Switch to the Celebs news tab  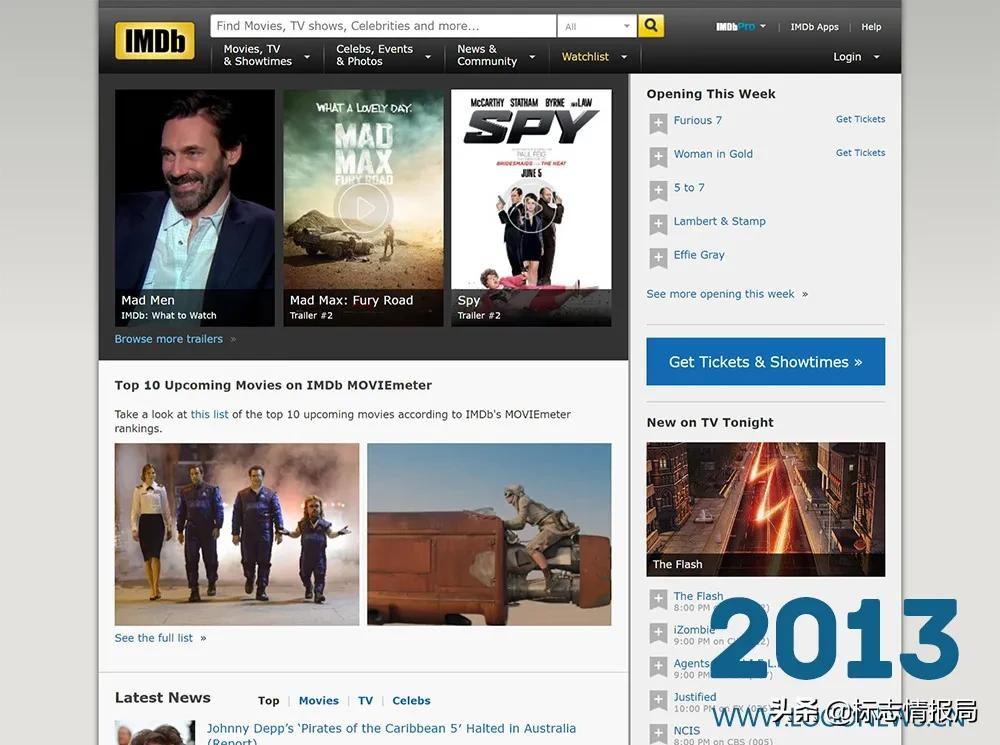tap(411, 701)
